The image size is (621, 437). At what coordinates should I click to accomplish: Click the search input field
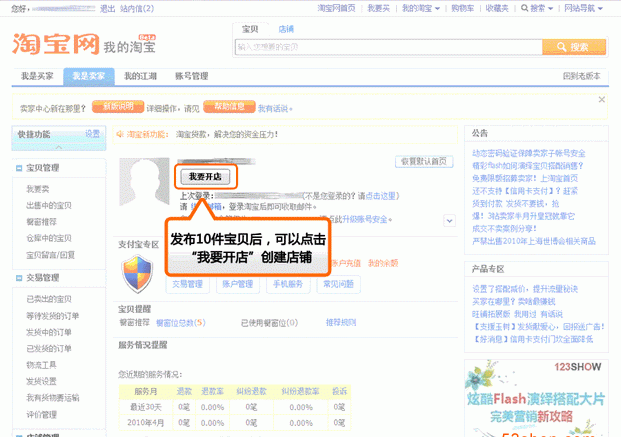pyautogui.click(x=389, y=47)
